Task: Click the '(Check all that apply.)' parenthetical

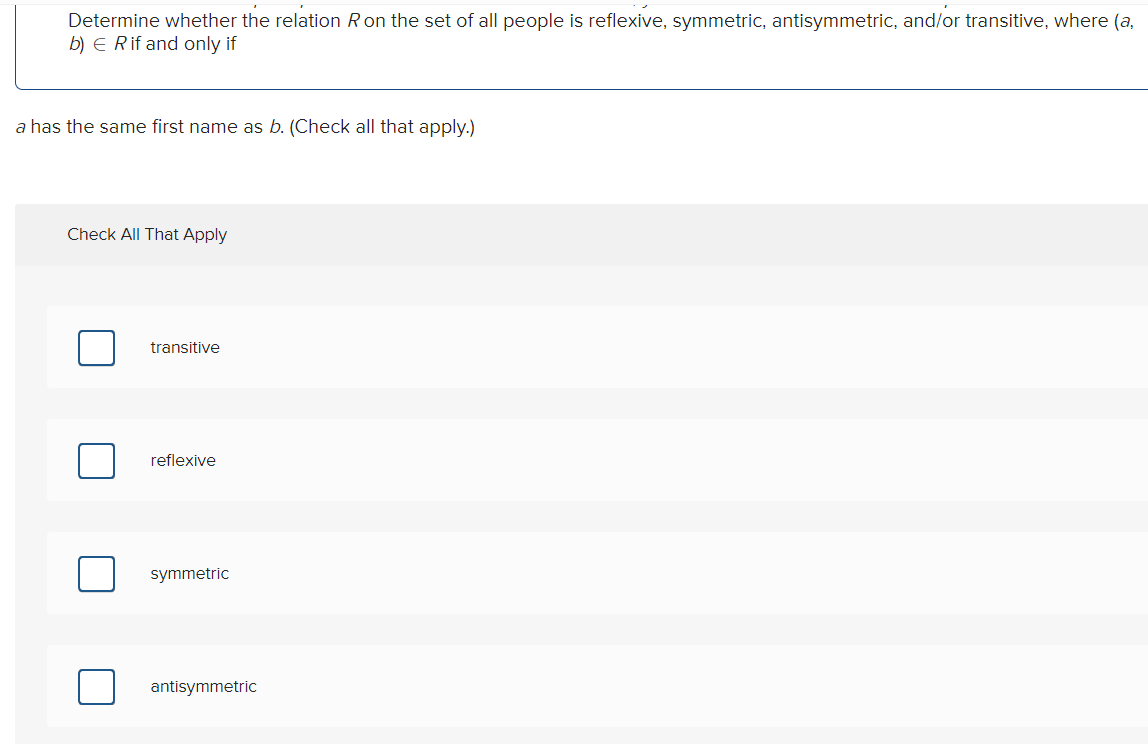Action: tap(382, 127)
